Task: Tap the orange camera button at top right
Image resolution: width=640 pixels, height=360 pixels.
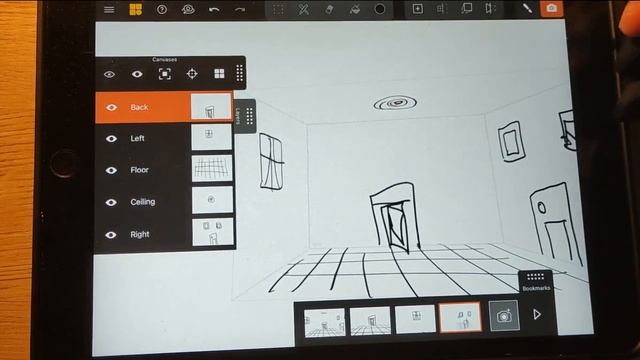Action: (x=551, y=8)
